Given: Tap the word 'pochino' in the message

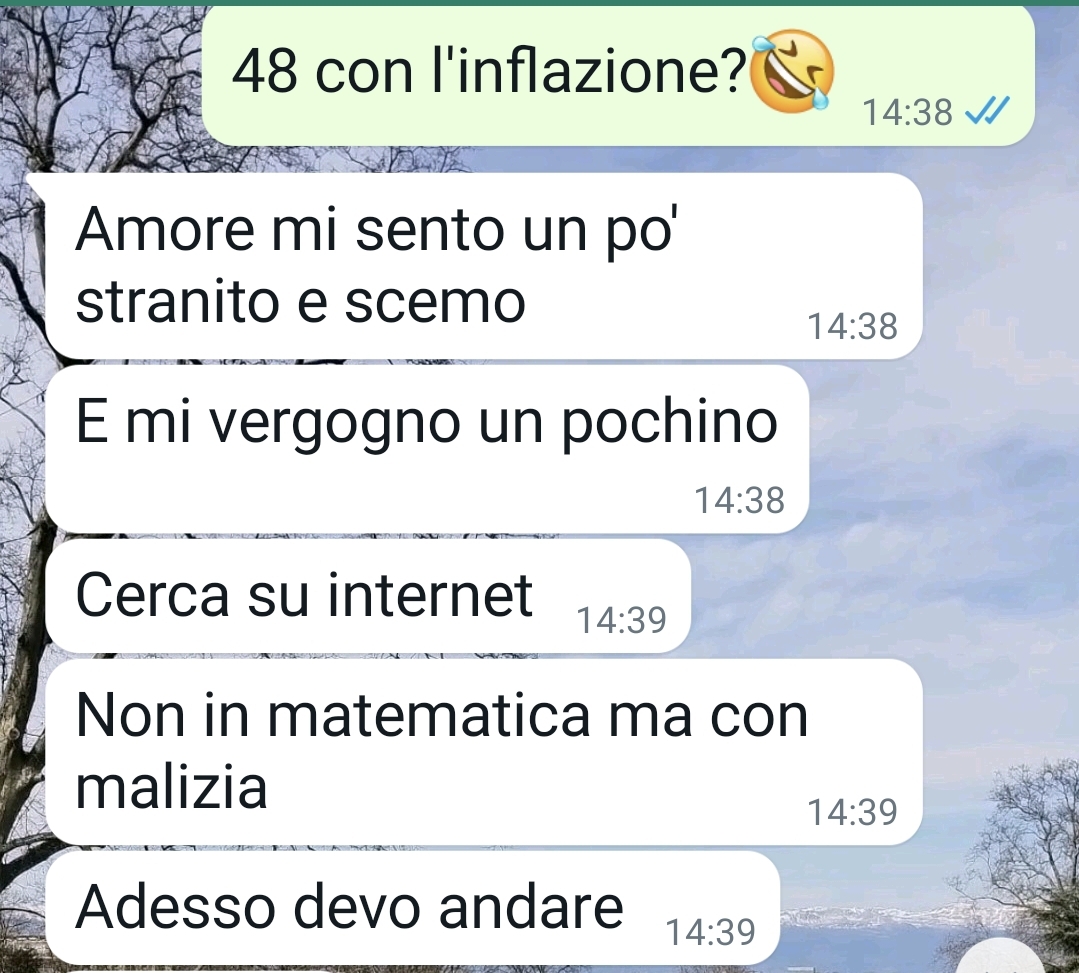Looking at the screenshot, I should 670,425.
